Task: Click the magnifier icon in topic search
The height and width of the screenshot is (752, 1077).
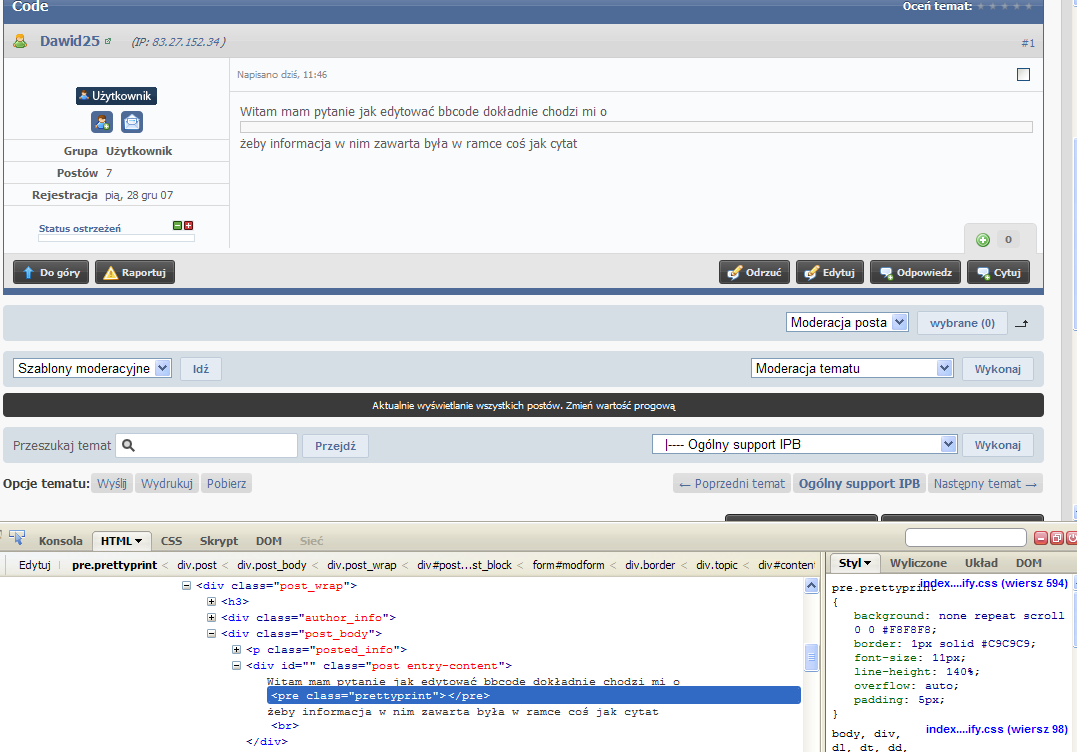Action: click(x=128, y=446)
